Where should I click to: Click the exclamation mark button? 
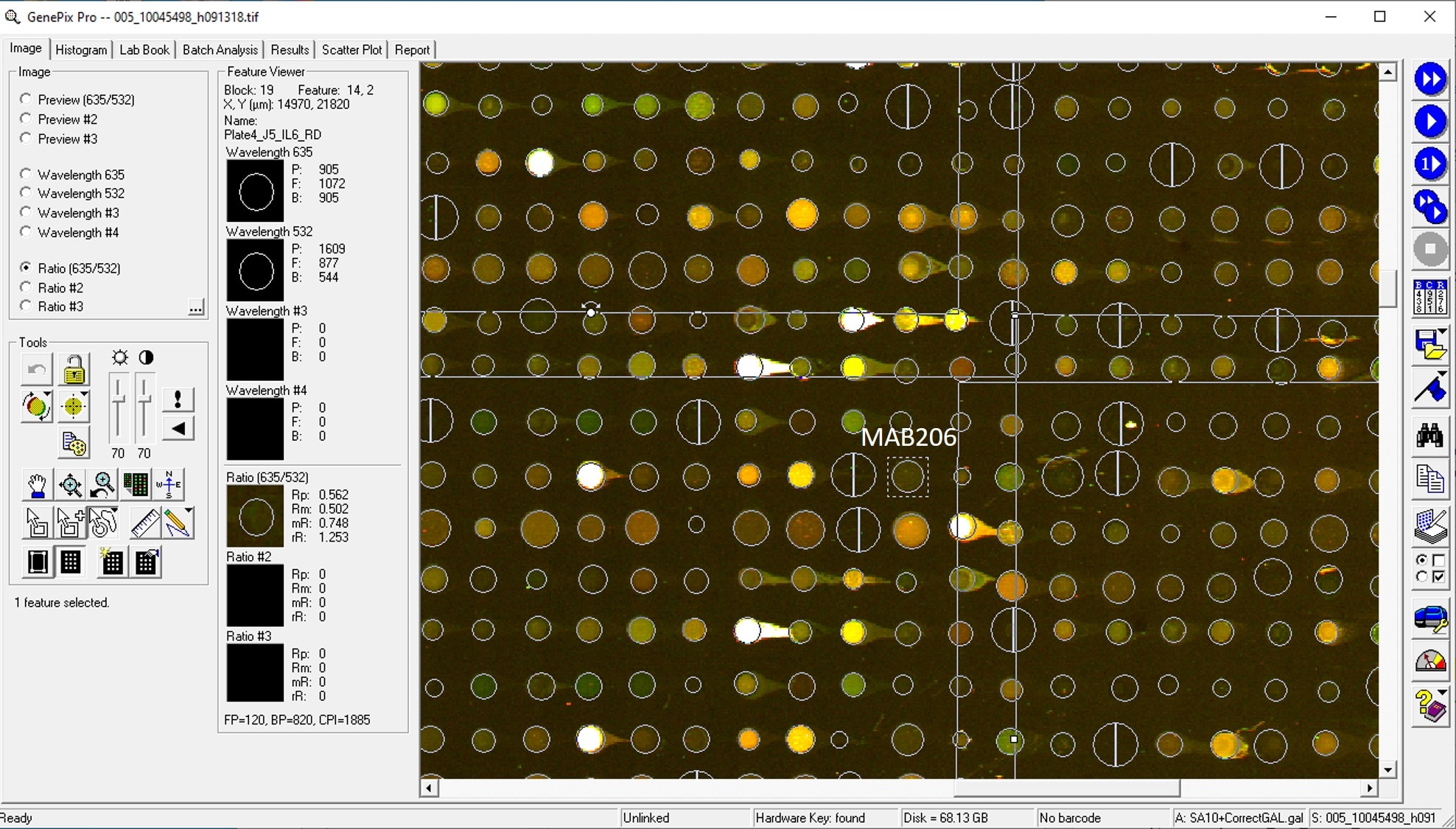(178, 399)
